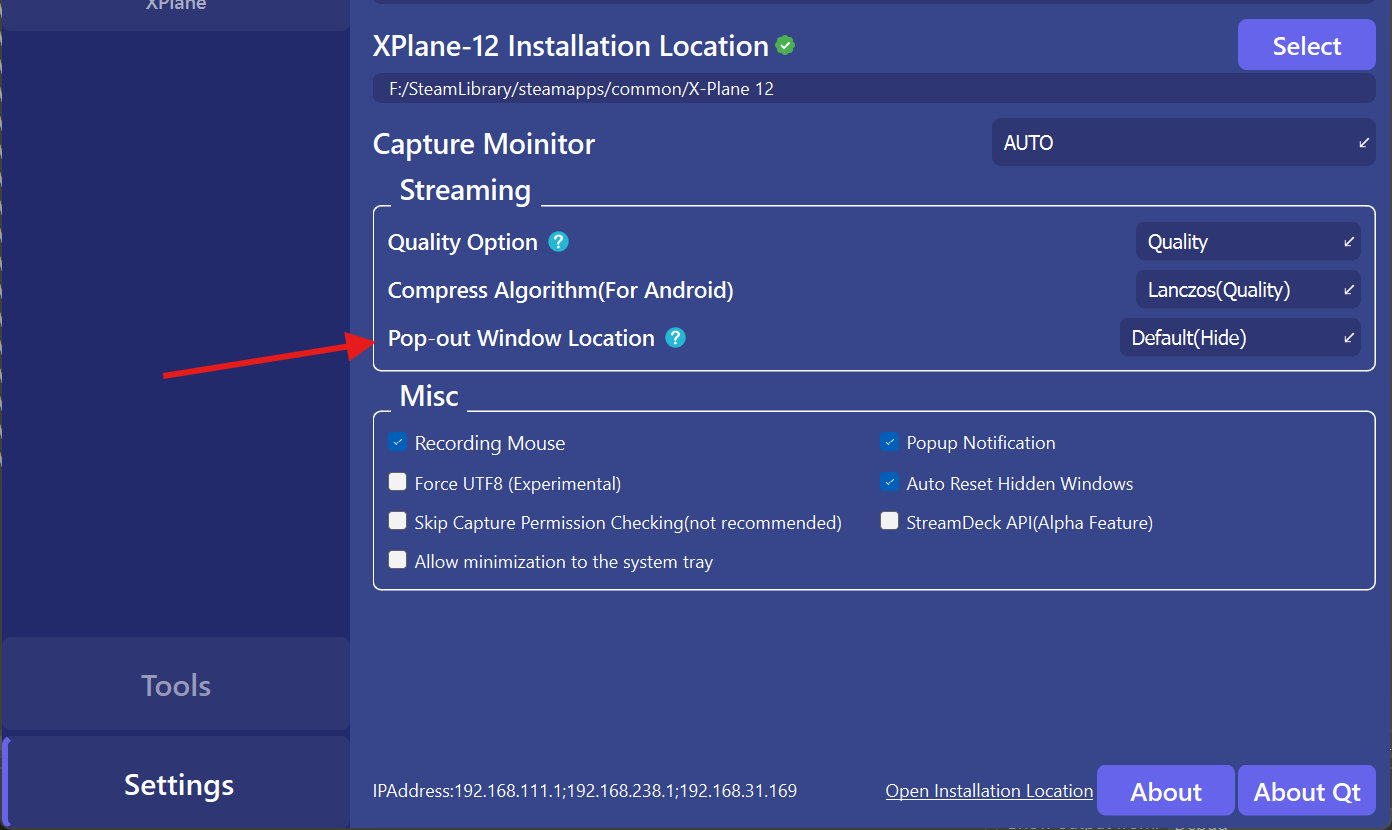Image resolution: width=1392 pixels, height=830 pixels.
Task: Expand the Quality Option dropdown
Action: click(x=1248, y=242)
